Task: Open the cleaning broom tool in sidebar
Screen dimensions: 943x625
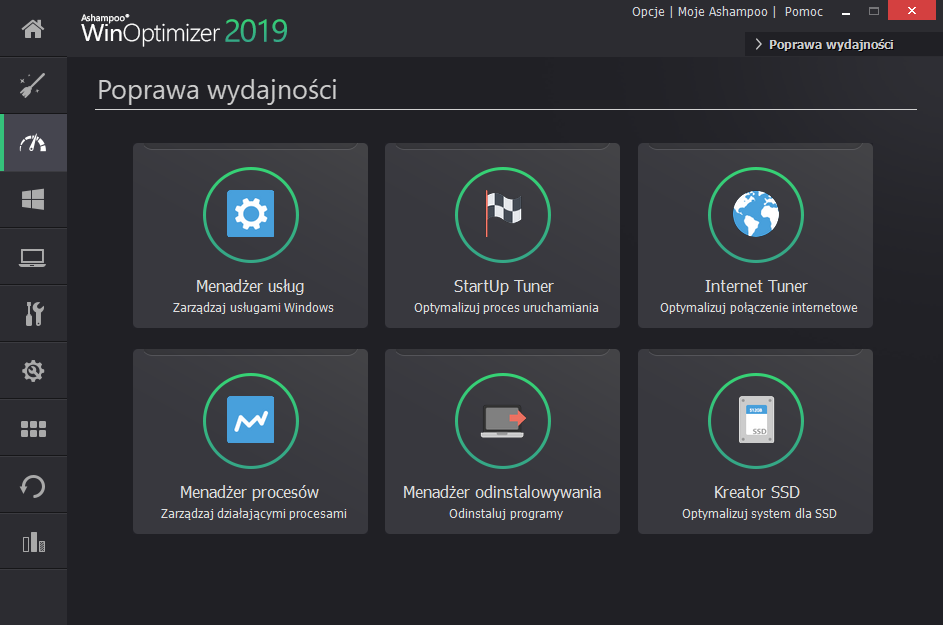Action: pyautogui.click(x=33, y=85)
